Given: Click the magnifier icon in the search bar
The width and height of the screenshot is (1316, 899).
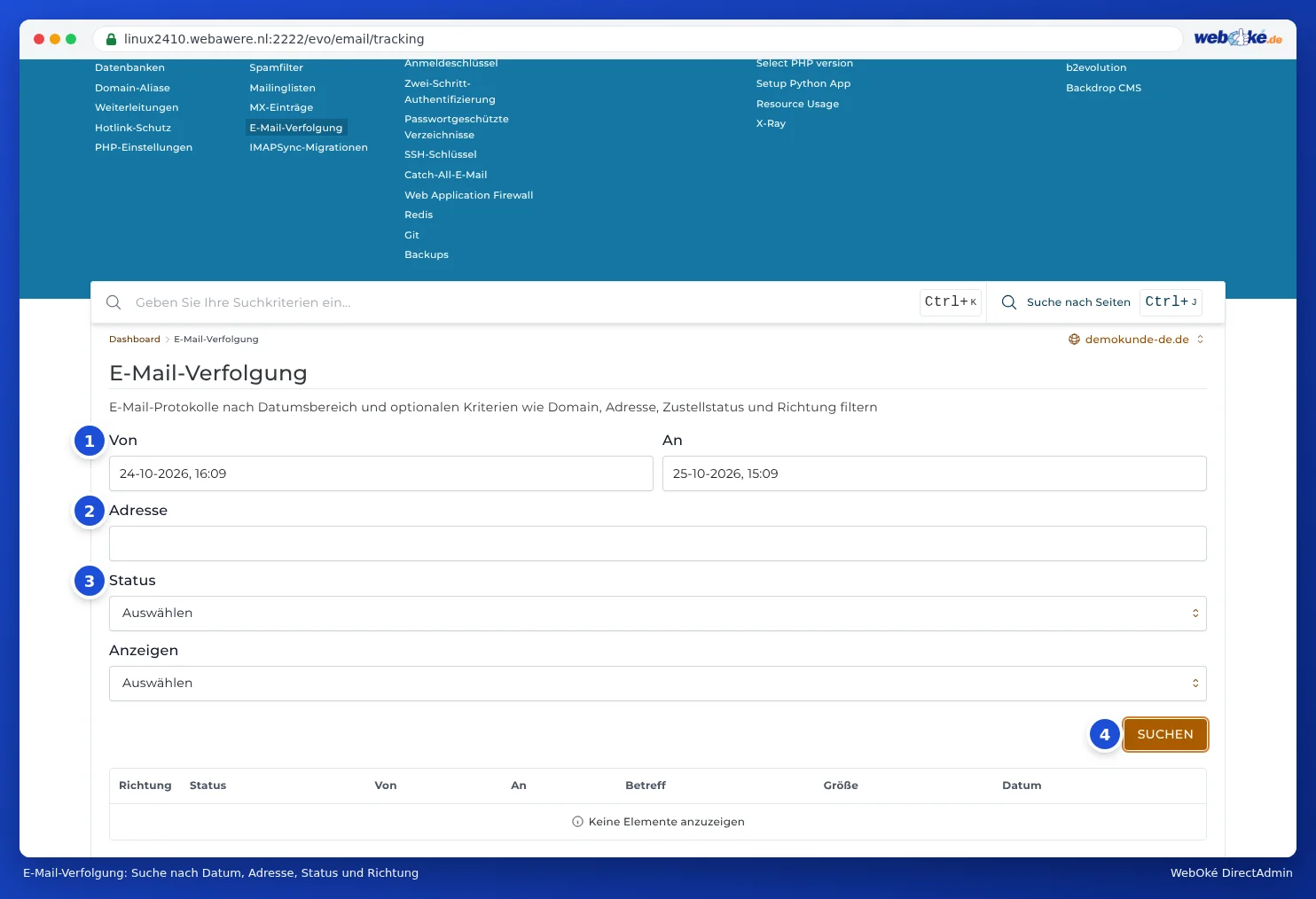Looking at the screenshot, I should click(x=114, y=302).
